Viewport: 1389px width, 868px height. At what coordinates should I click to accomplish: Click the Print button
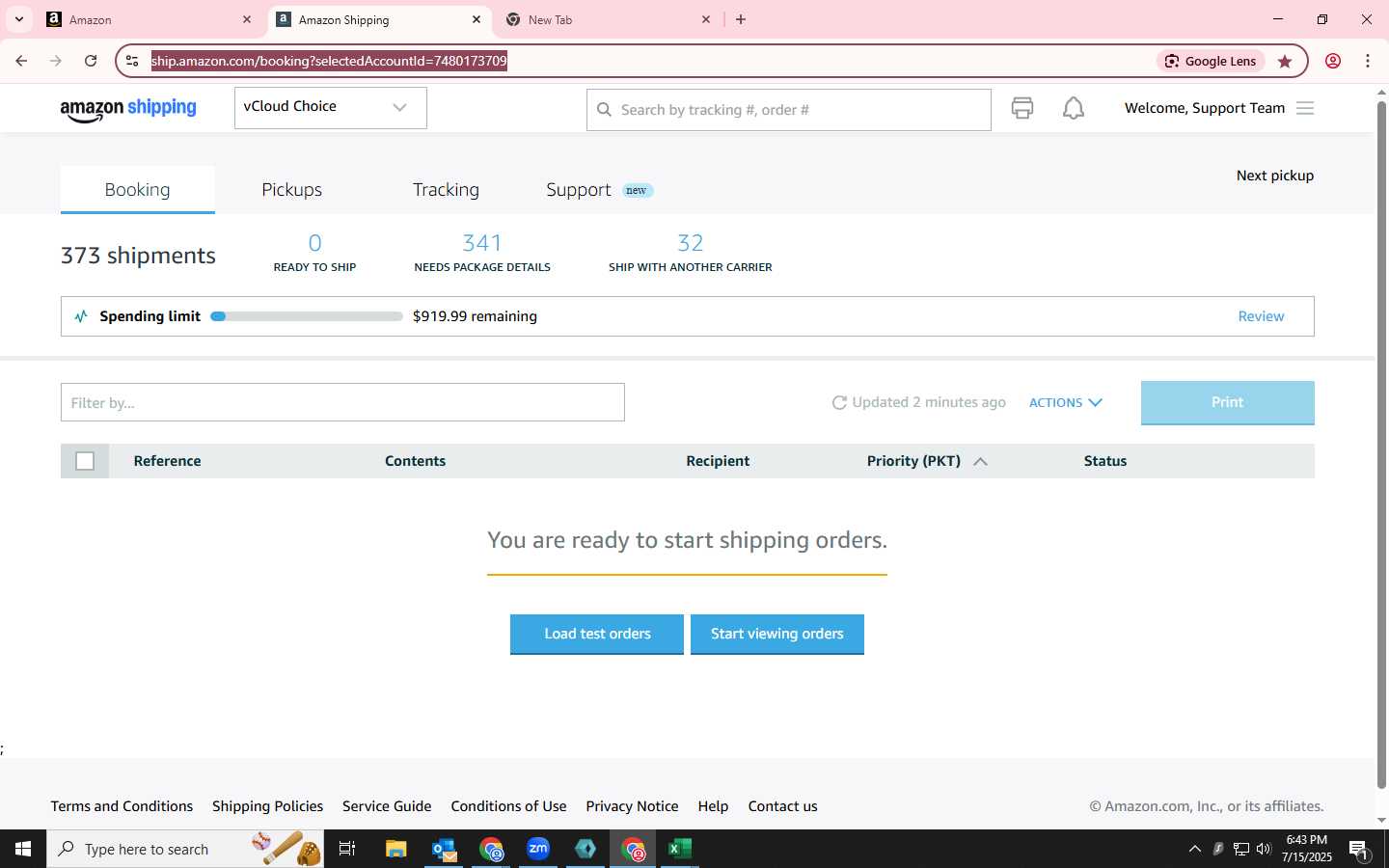pos(1227,402)
